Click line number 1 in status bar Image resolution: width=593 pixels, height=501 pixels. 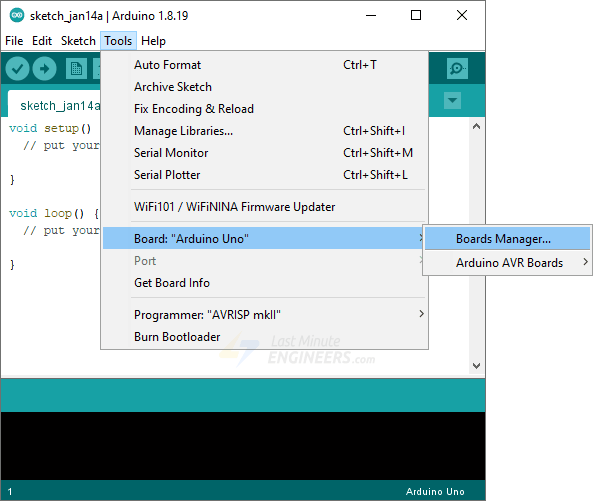click(x=10, y=492)
